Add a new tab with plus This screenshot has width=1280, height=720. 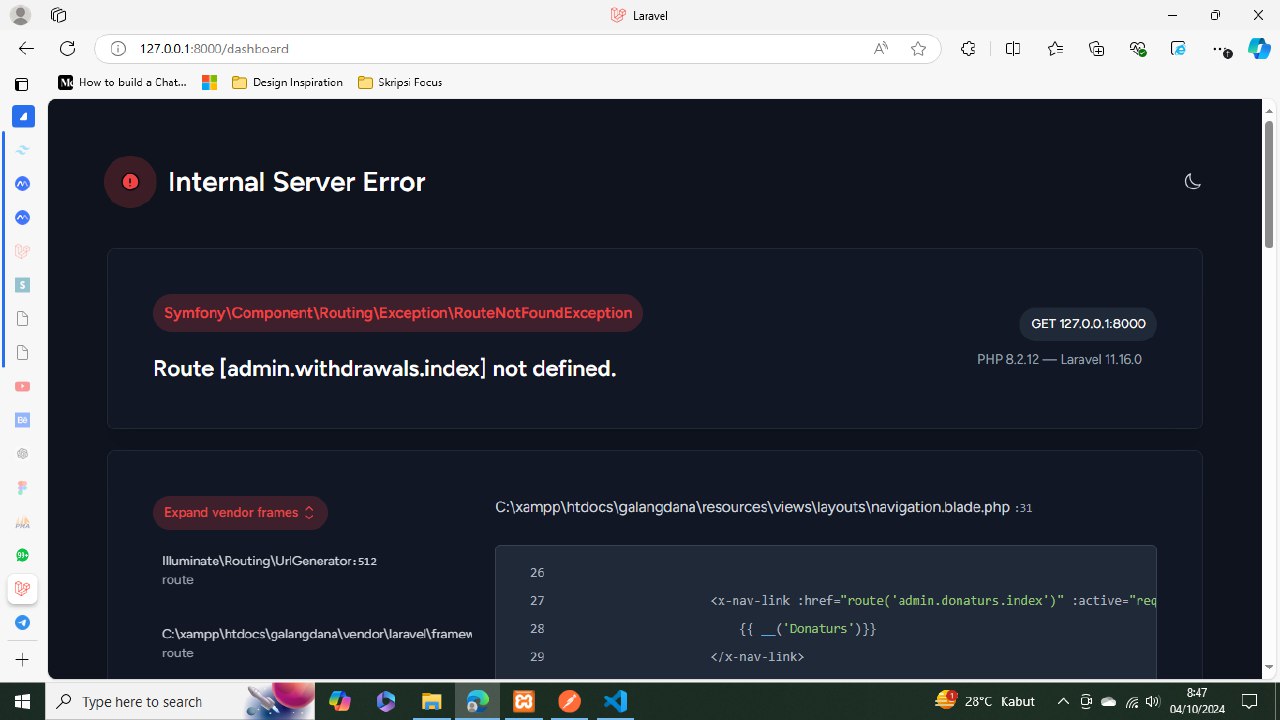click(x=22, y=660)
